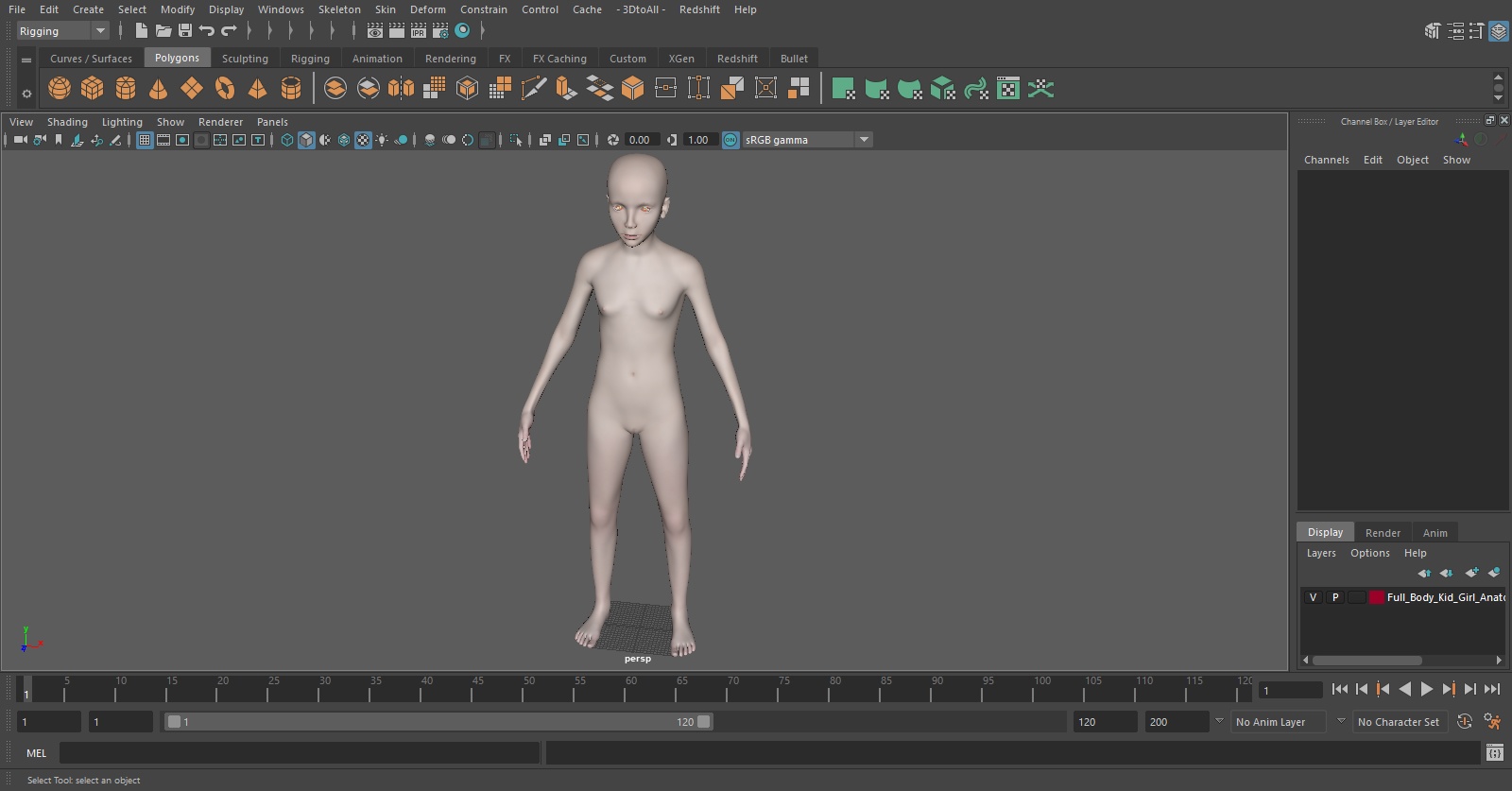Create a polygon sphere from the shelf
The width and height of the screenshot is (1512, 791).
coord(60,89)
